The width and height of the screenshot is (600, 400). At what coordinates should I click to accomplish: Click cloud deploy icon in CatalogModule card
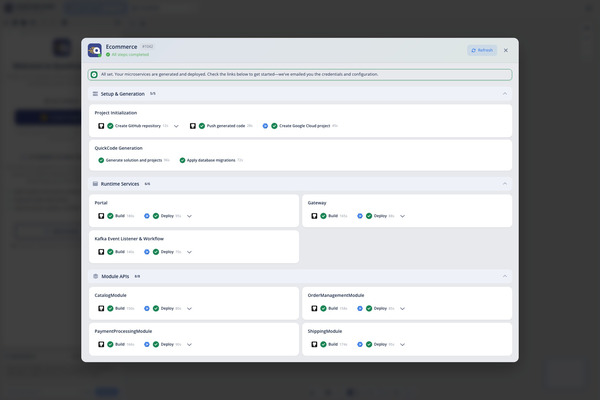tap(147, 309)
